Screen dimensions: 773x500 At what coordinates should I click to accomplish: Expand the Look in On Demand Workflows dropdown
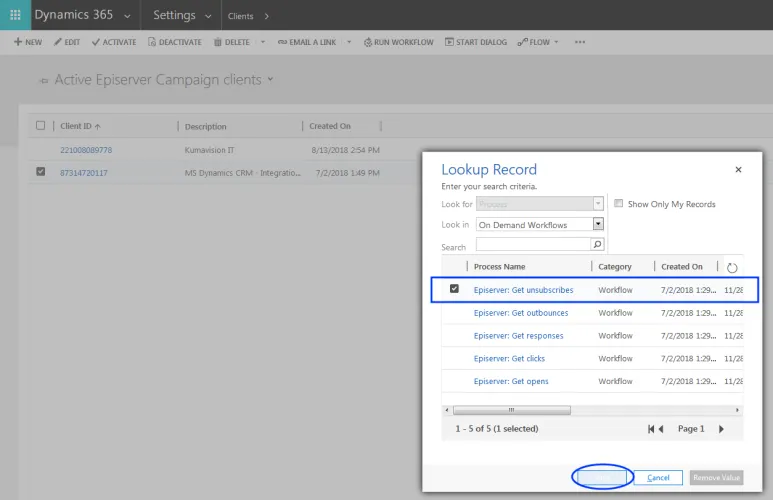coord(598,224)
